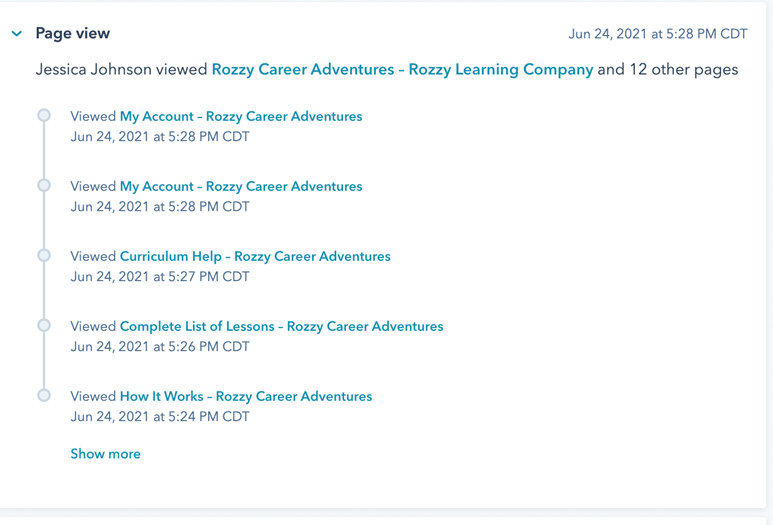The image size is (773, 525).
Task: Click the Page view card heading
Action: pyautogui.click(x=72, y=34)
